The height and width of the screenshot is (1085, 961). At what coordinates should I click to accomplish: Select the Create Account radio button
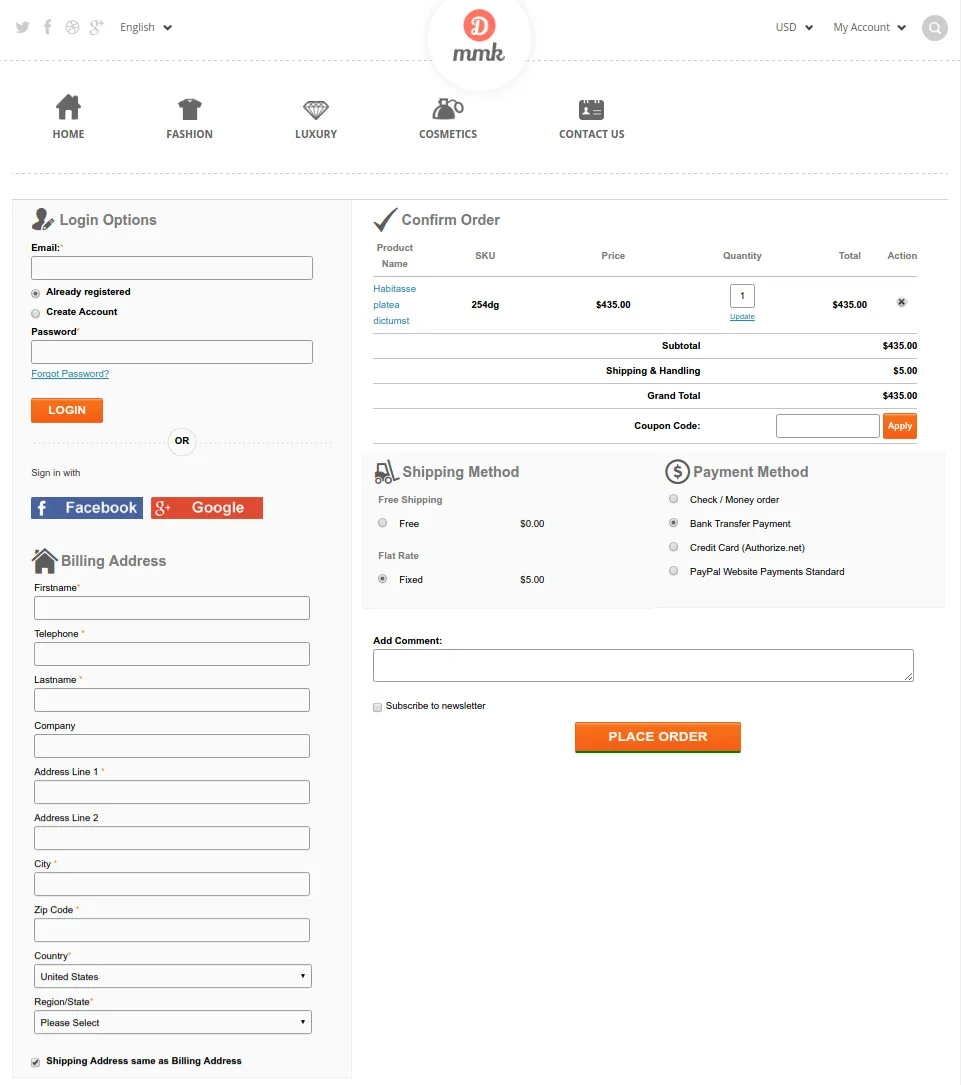point(36,313)
